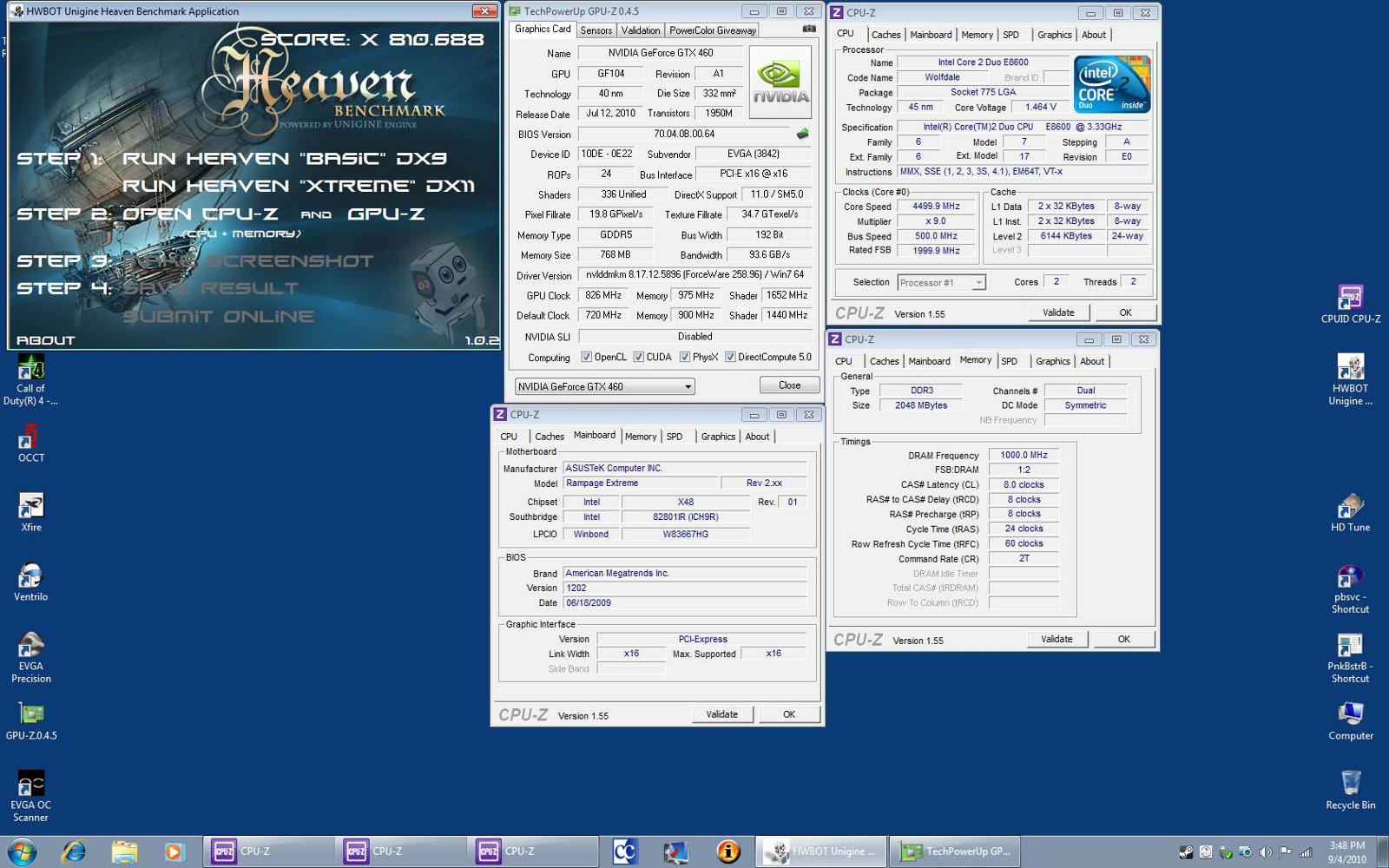Click Action Center flag in system tray
The width and height of the screenshot is (1389, 868).
pos(1285,852)
